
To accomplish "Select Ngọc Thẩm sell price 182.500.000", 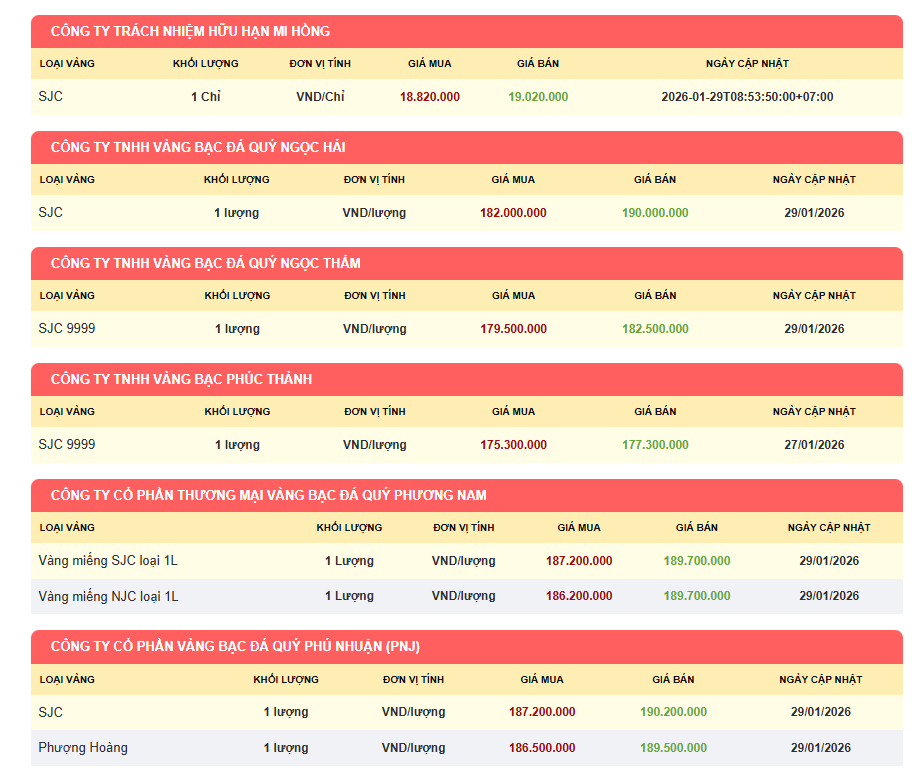I will (x=655, y=329).
